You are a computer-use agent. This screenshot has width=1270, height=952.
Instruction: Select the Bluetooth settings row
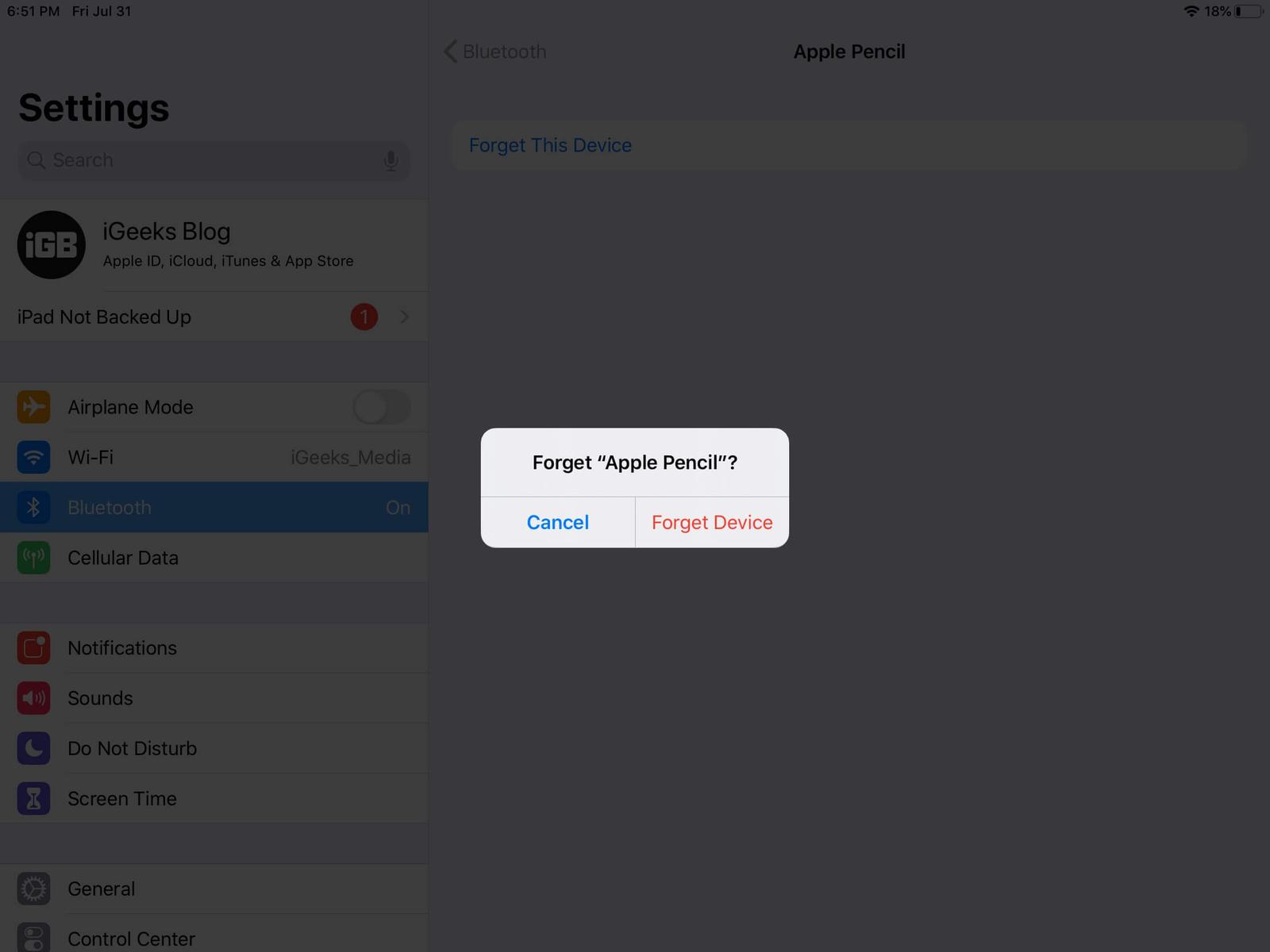tap(214, 508)
